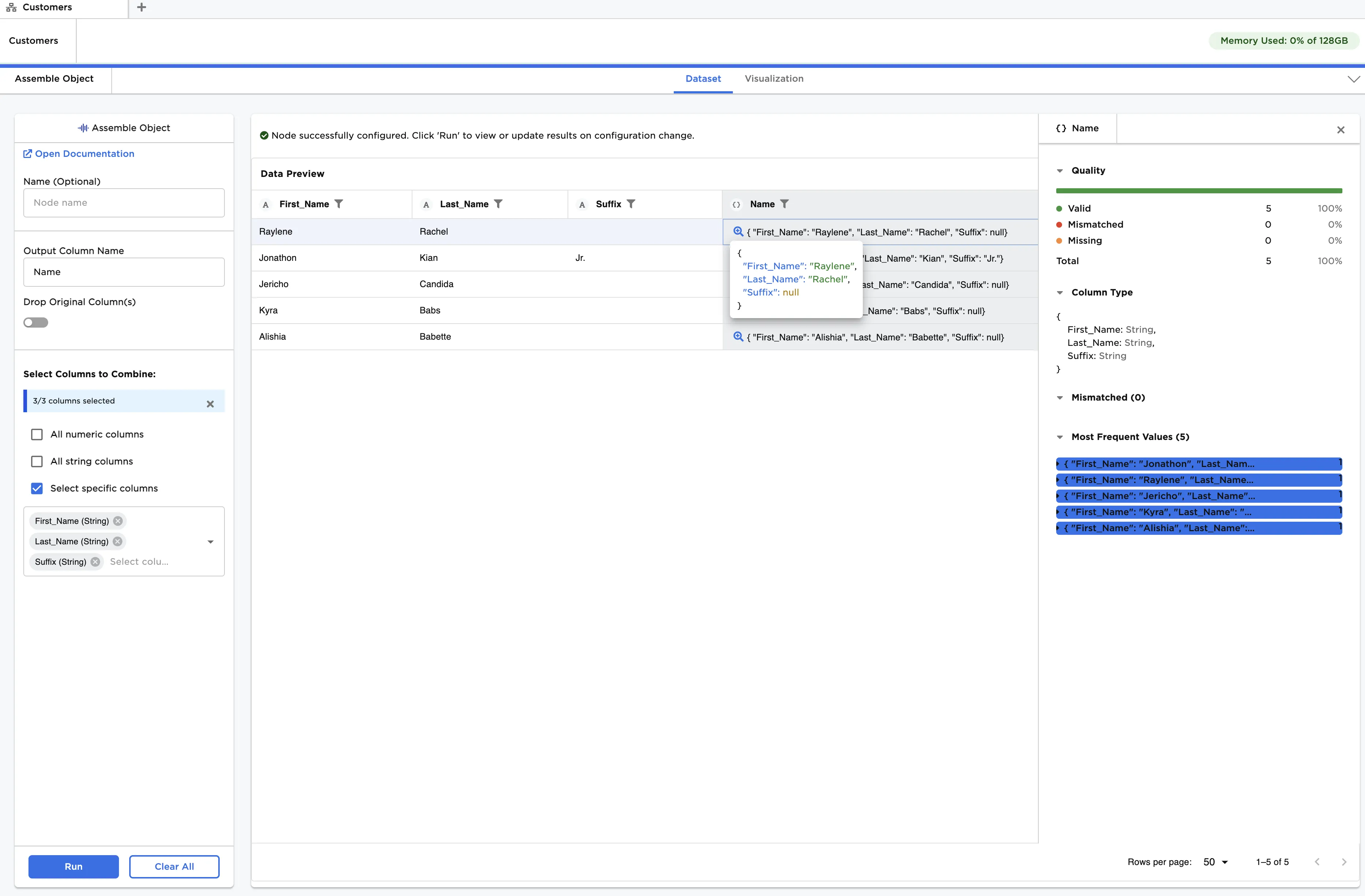Check the All string columns checkbox
Viewport: 1365px width, 896px height.
(x=37, y=461)
